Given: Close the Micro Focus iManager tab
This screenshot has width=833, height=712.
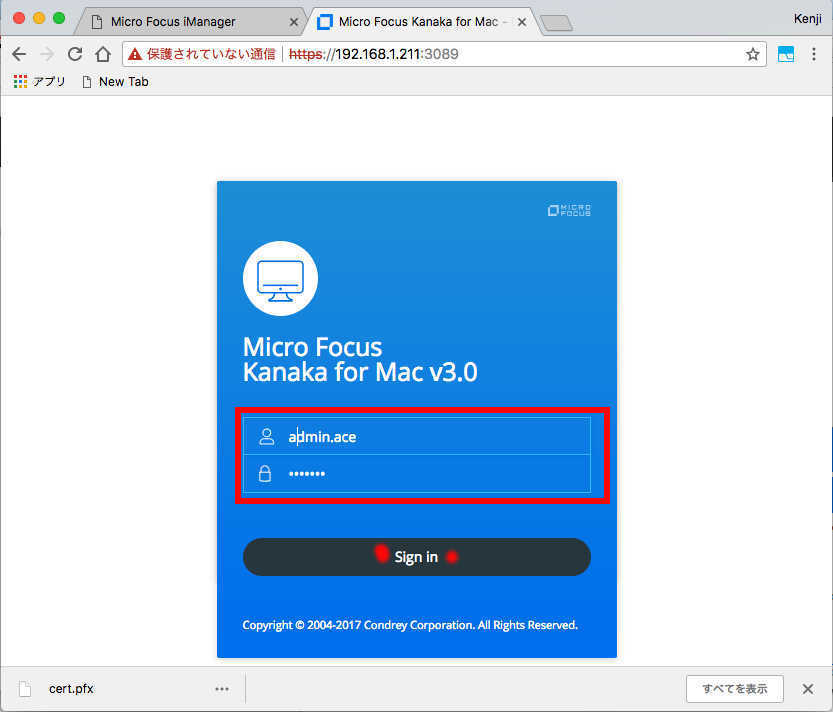Looking at the screenshot, I should pos(294,22).
